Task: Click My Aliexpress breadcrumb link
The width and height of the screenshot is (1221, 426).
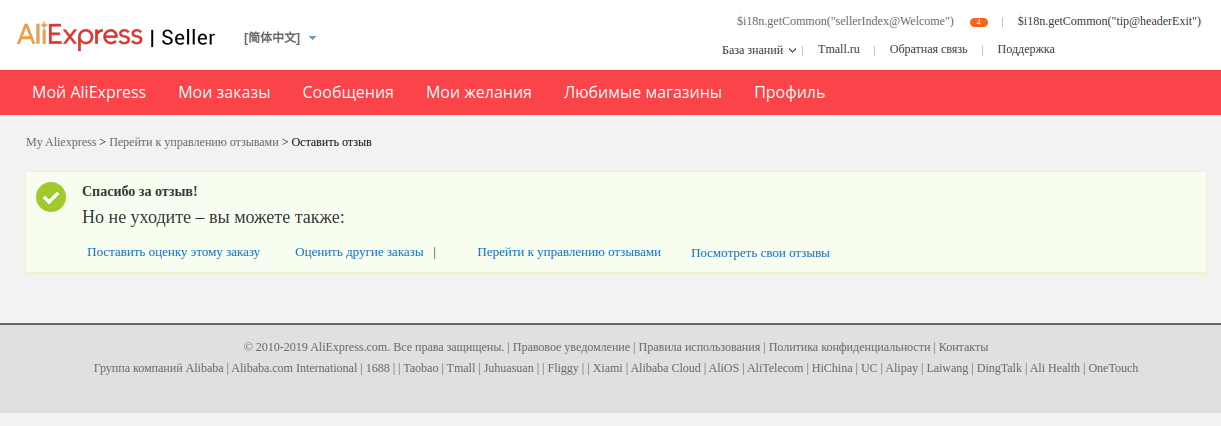Action: 61,142
